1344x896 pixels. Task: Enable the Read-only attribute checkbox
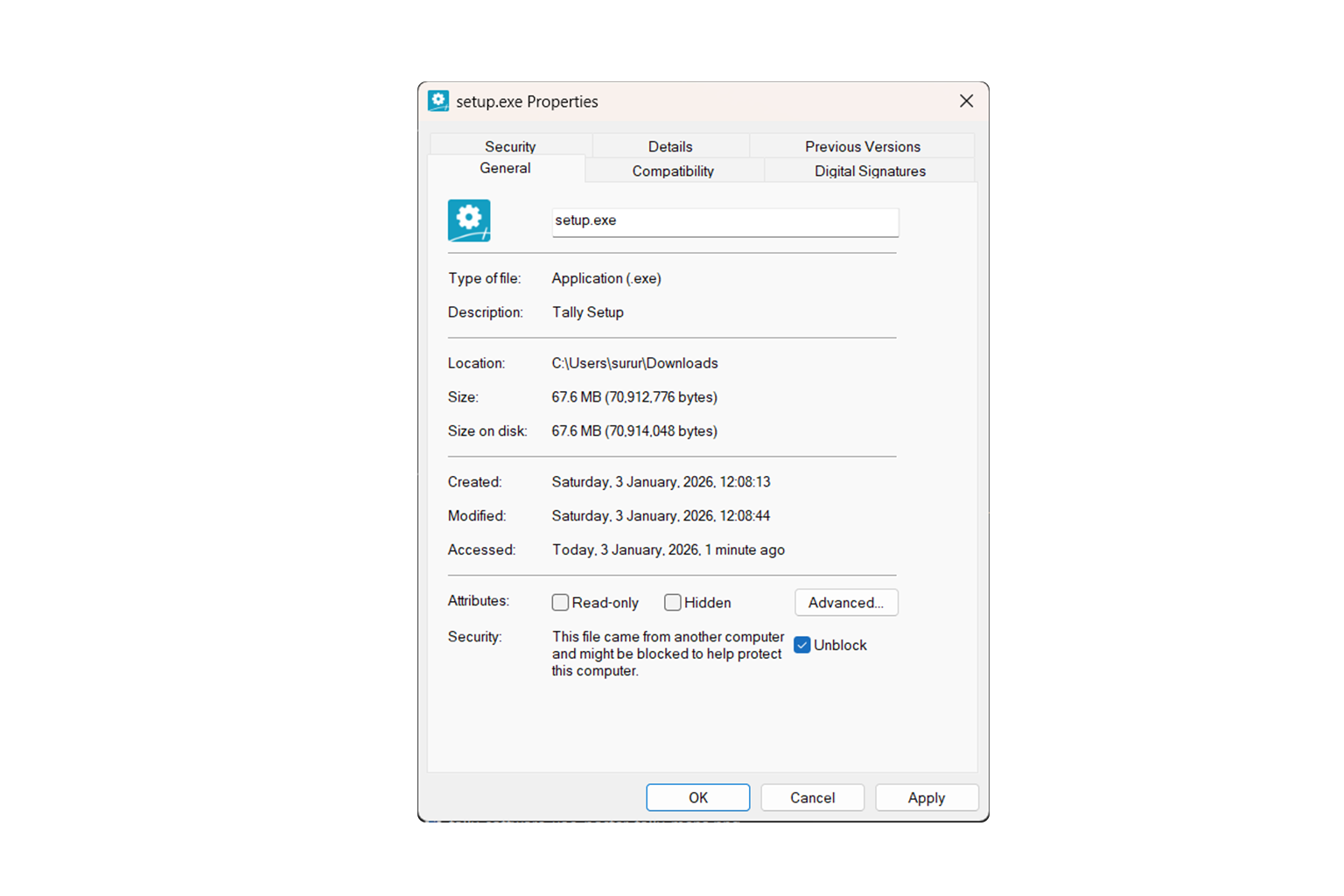pyautogui.click(x=561, y=603)
